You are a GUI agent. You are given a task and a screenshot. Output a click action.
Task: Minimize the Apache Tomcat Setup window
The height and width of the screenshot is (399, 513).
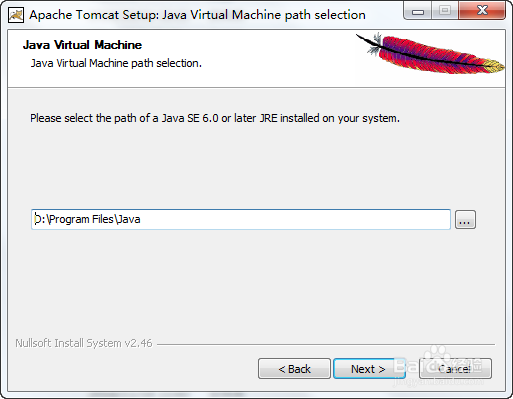pos(417,11)
